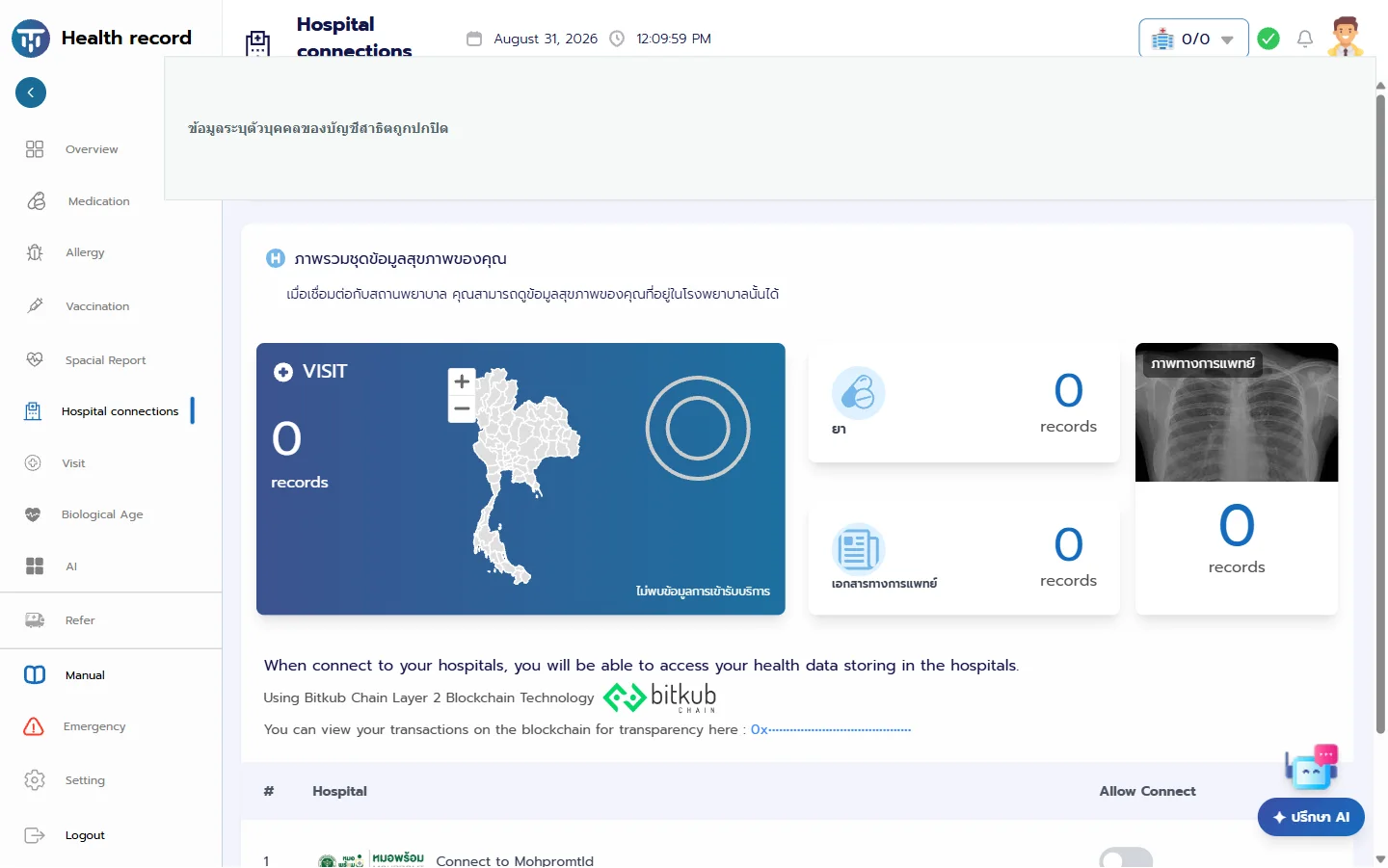Click the Hospital column header
Screen dimensions: 1388x868
[x=339, y=791]
